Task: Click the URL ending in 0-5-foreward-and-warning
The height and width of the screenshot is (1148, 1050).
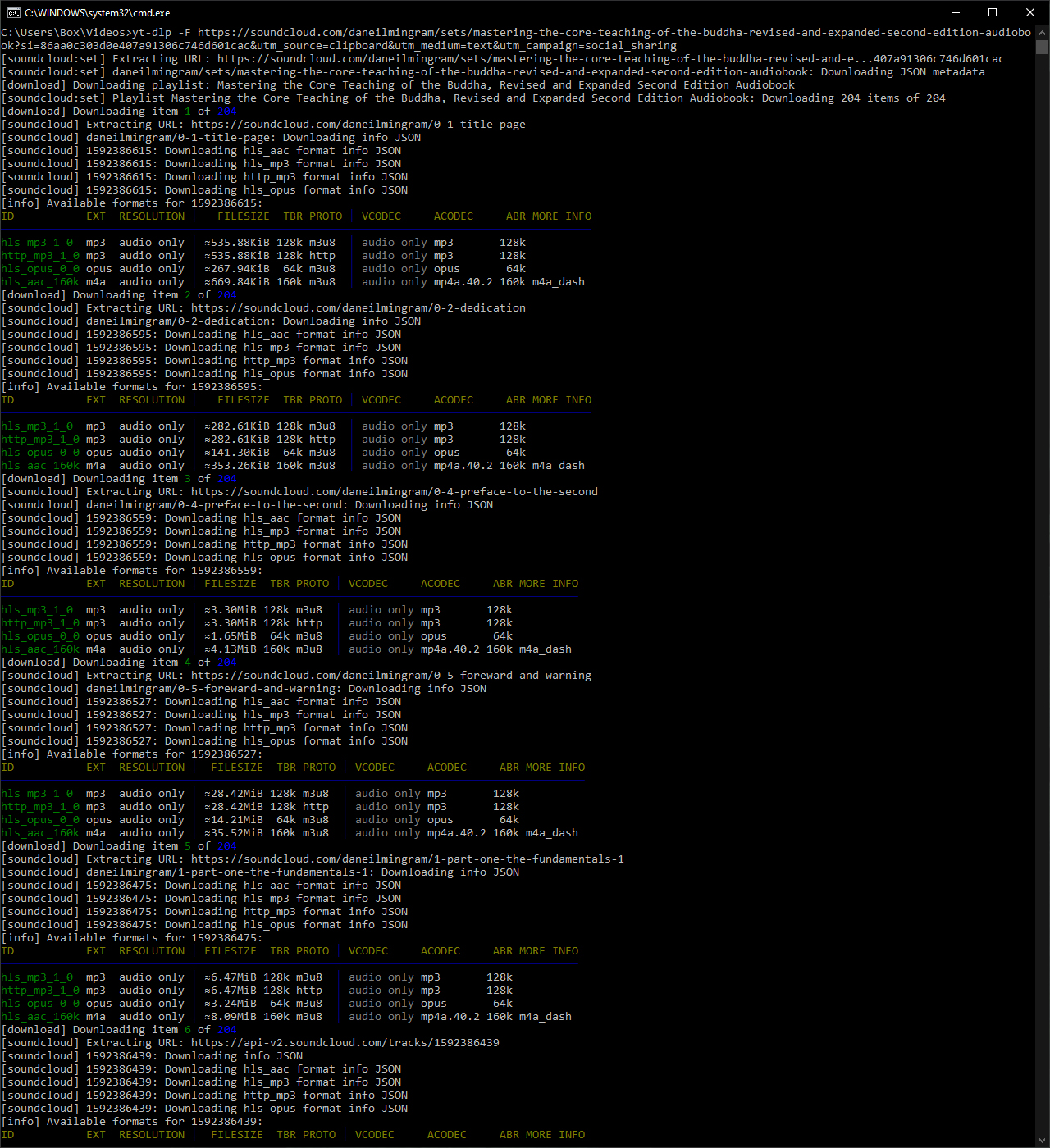Action: [x=391, y=676]
